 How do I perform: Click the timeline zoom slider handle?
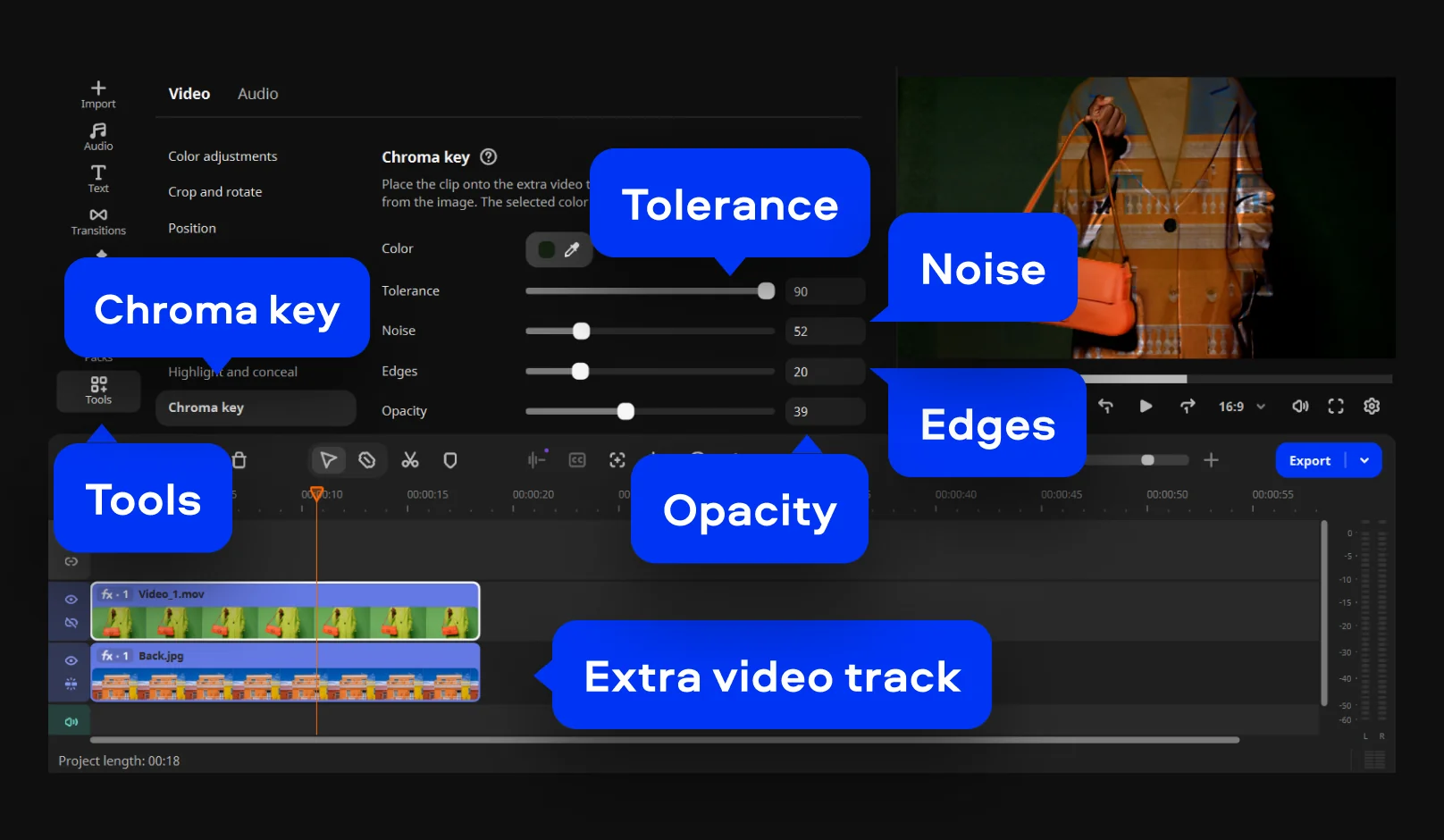(1147, 460)
